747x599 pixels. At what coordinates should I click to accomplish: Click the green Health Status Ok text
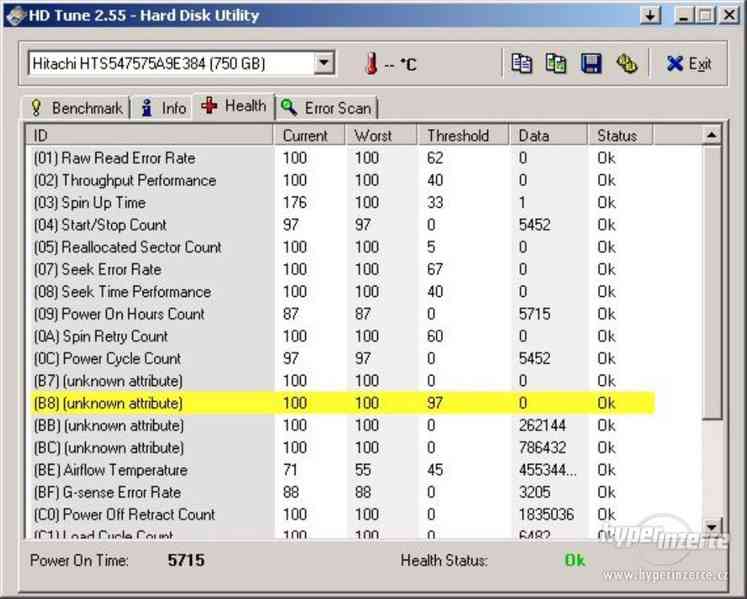575,560
